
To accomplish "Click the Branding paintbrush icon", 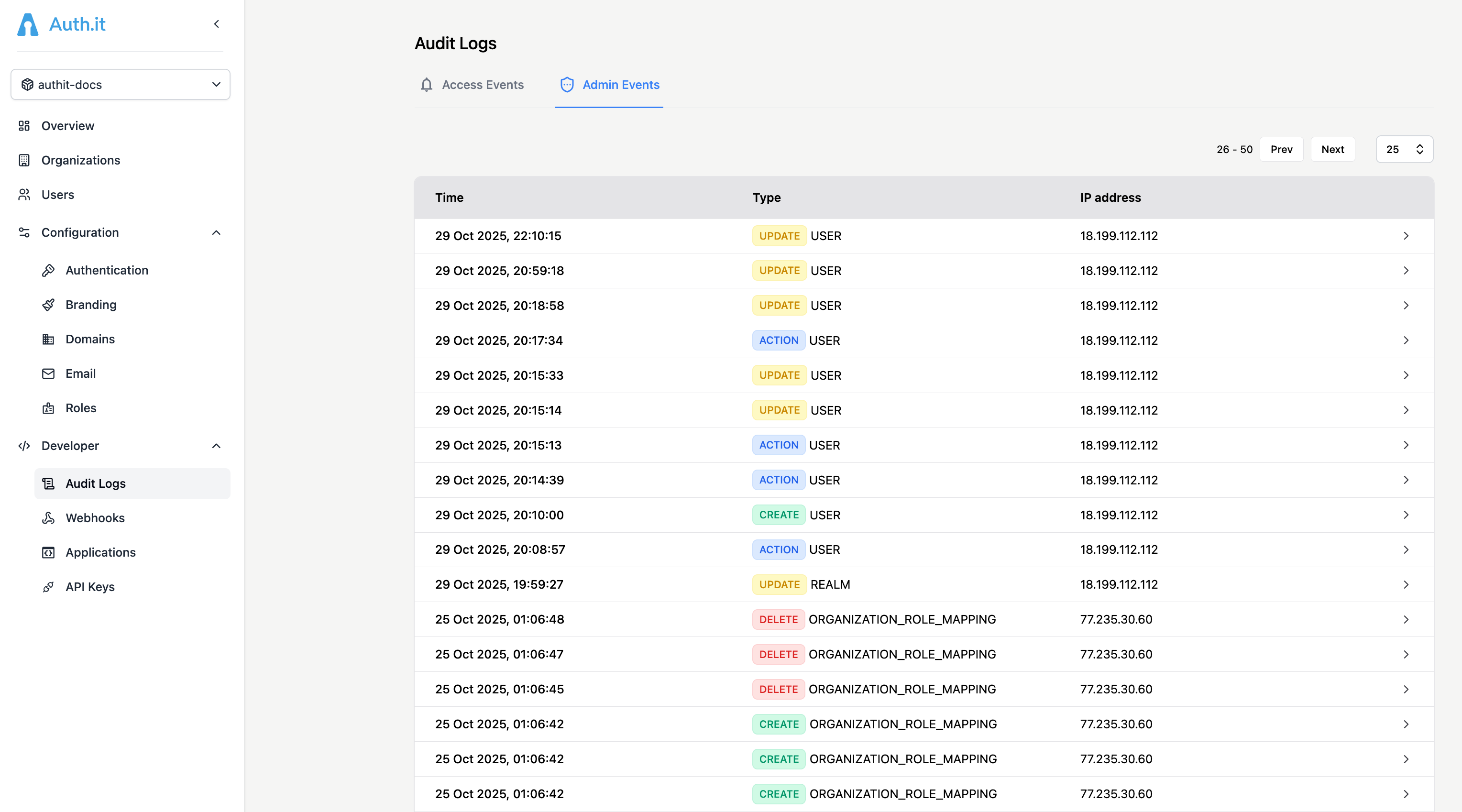I will pyautogui.click(x=48, y=305).
